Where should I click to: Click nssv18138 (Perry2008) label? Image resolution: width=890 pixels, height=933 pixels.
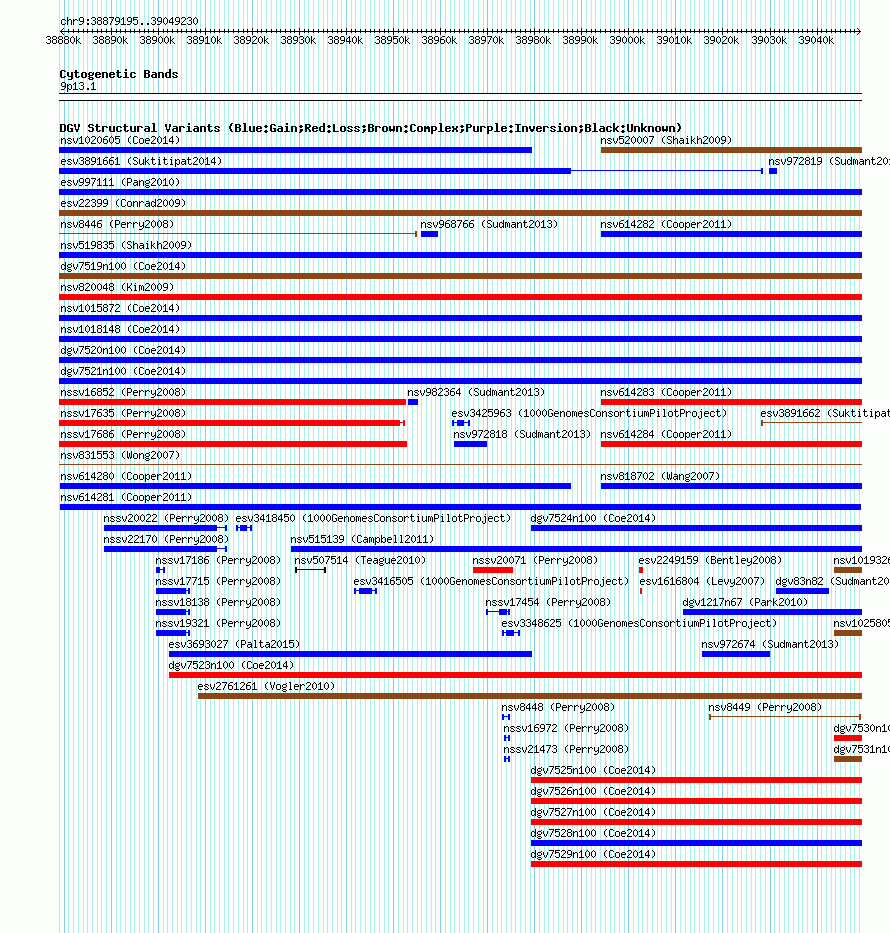pos(218,603)
